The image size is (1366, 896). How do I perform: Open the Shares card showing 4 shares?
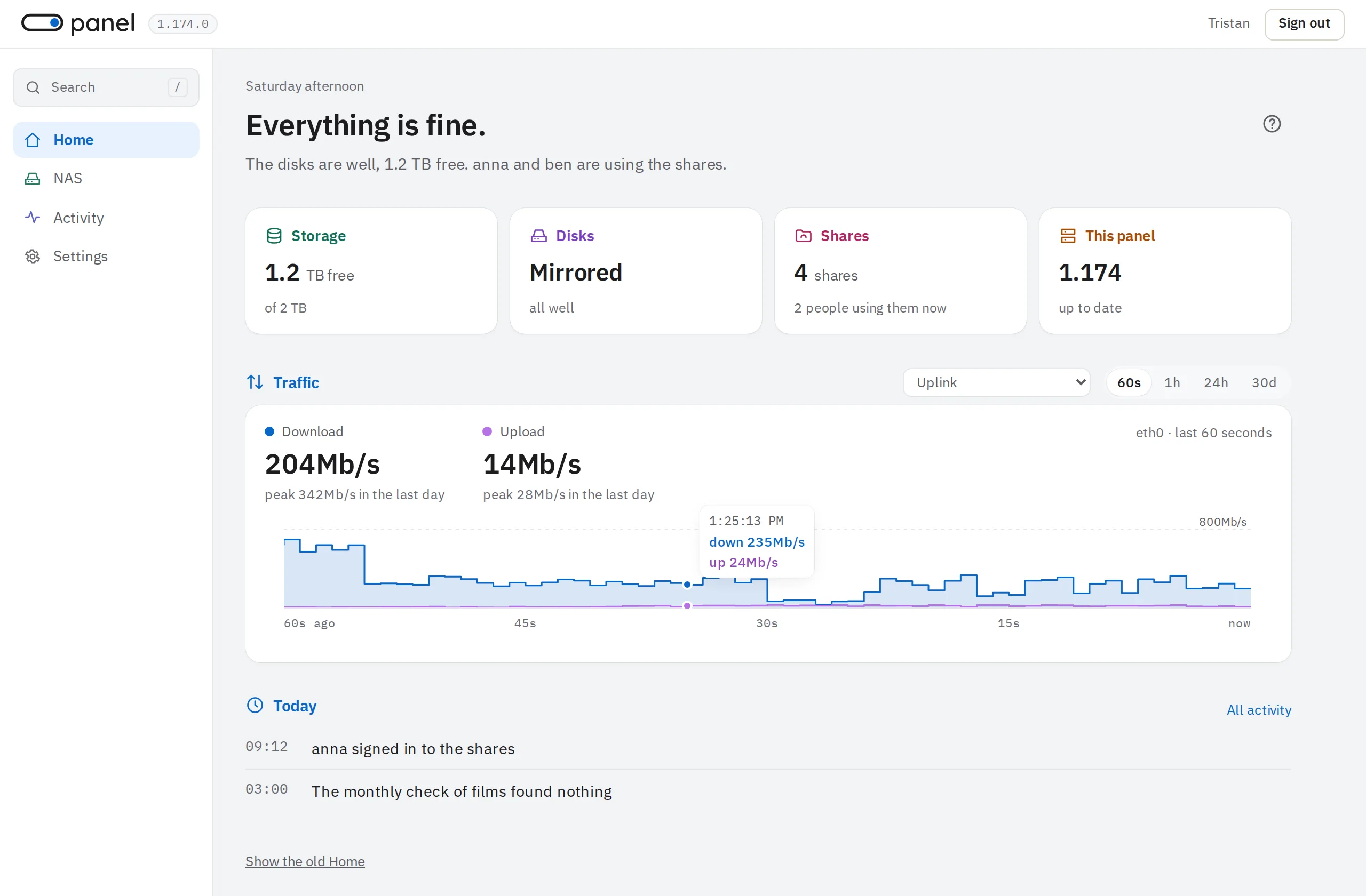901,271
